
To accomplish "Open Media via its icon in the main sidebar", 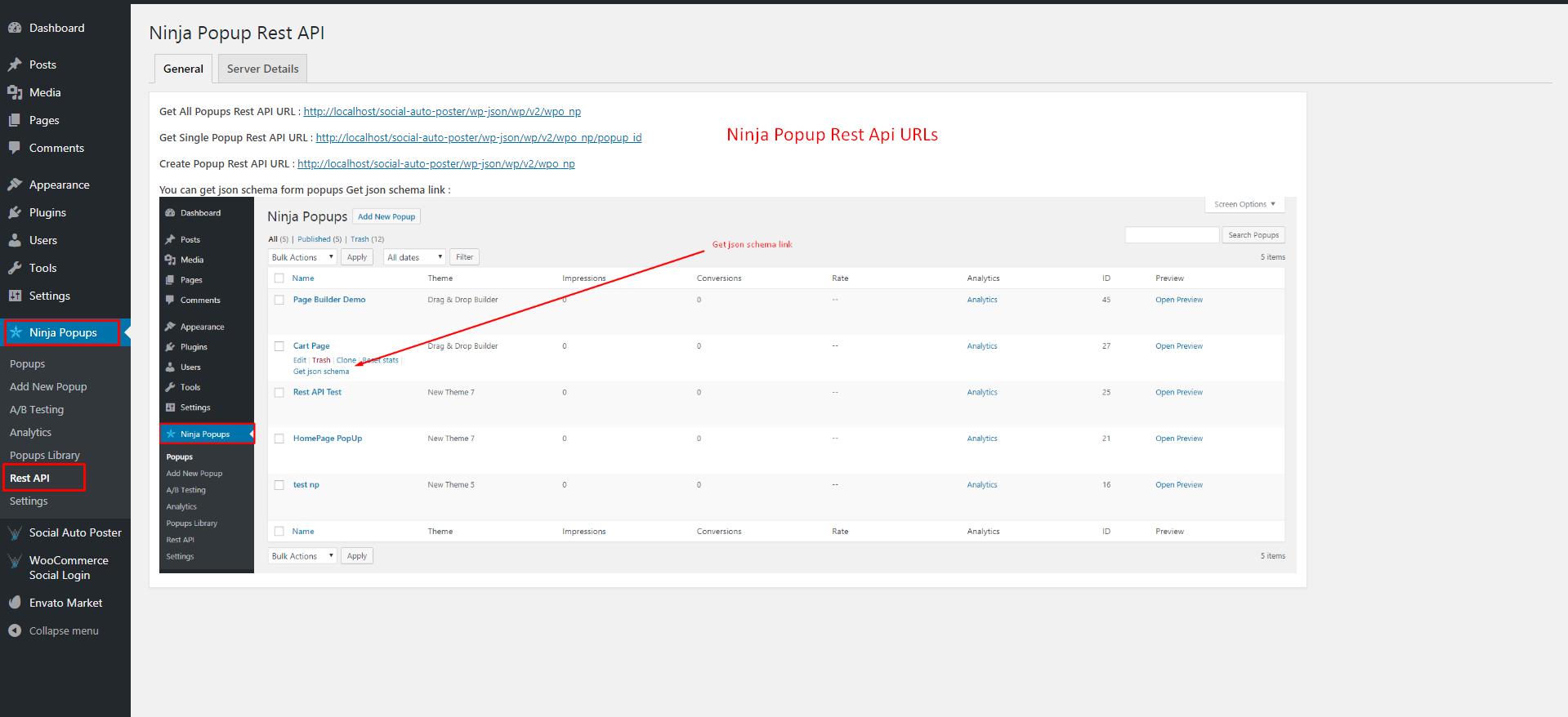I will click(x=15, y=92).
